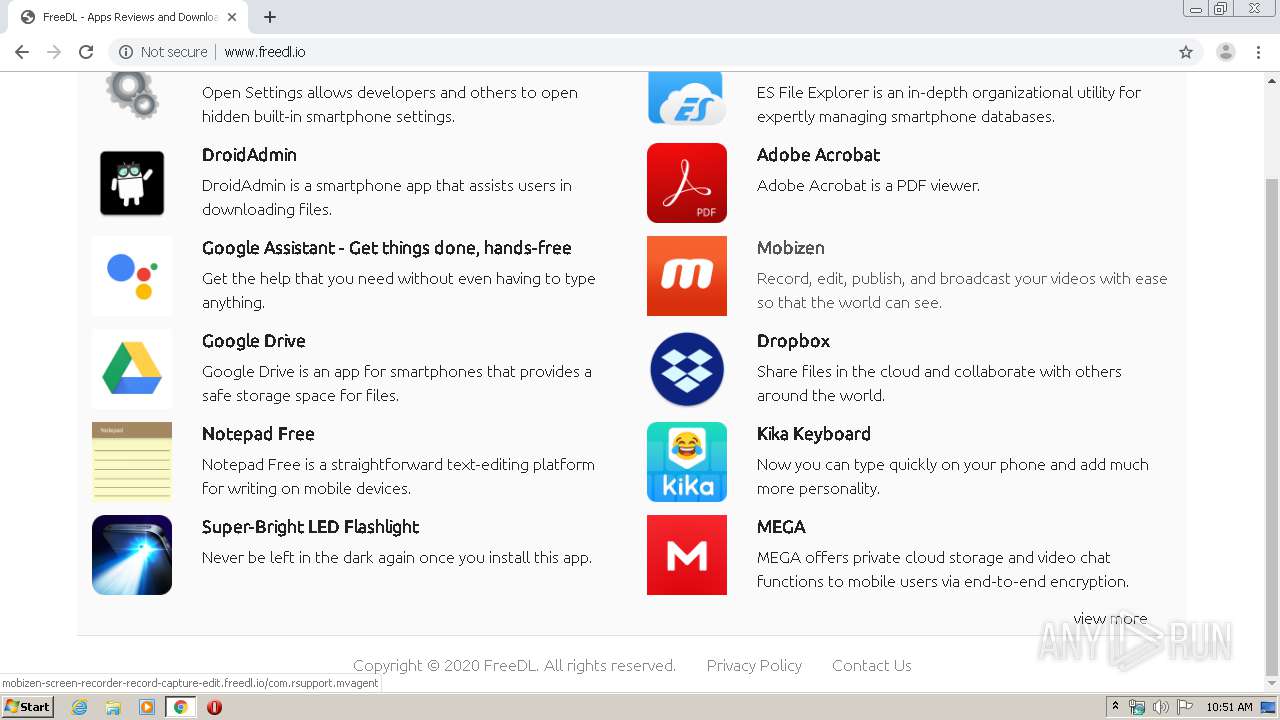Click the view more link
The image size is (1280, 720).
[1110, 618]
